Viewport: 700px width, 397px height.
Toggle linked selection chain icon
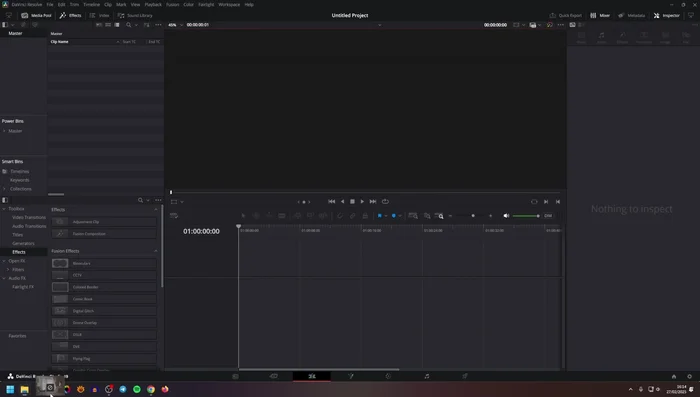(352, 216)
